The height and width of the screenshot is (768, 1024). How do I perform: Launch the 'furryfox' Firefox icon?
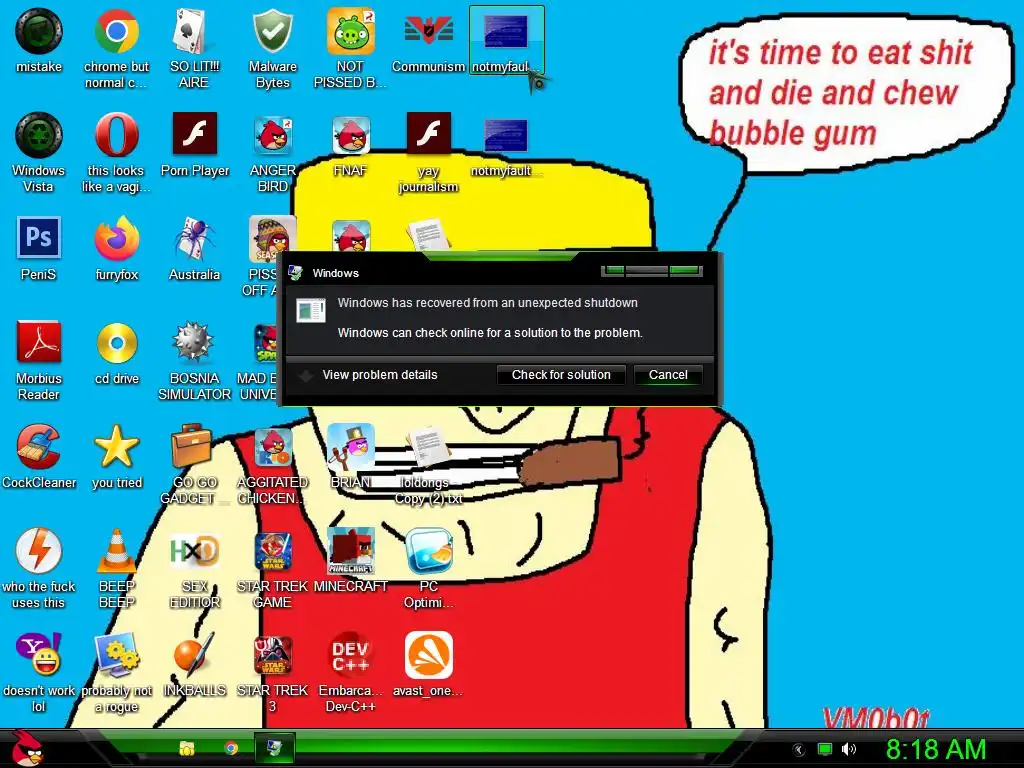coord(116,248)
